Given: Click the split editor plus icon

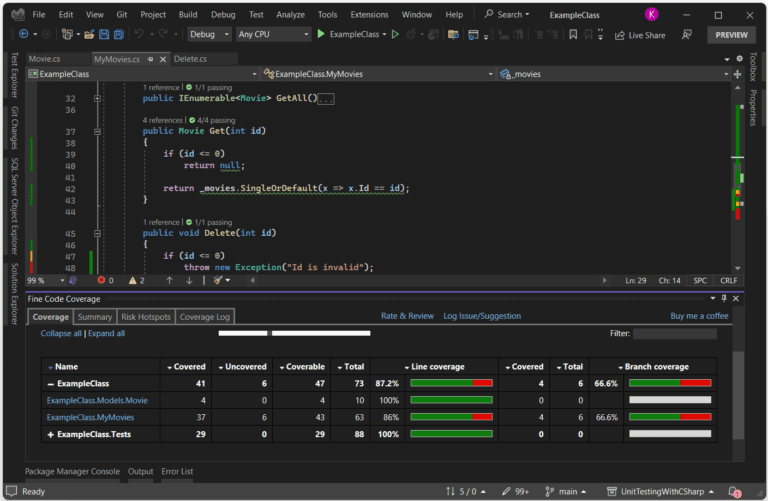Looking at the screenshot, I should coord(737,74).
